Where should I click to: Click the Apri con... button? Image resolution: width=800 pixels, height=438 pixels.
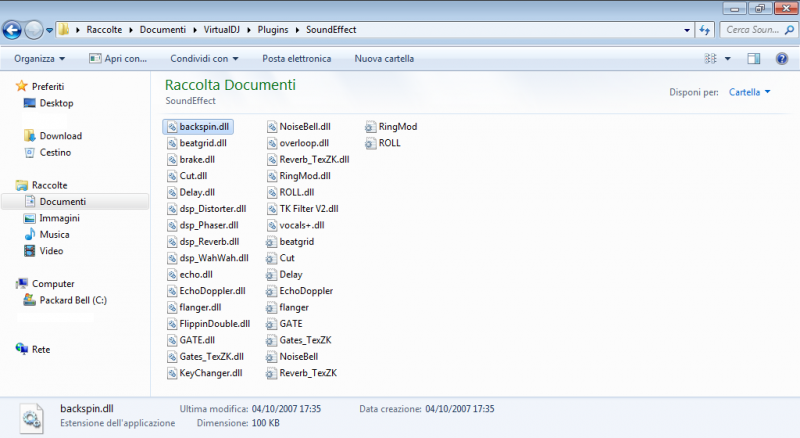point(118,59)
